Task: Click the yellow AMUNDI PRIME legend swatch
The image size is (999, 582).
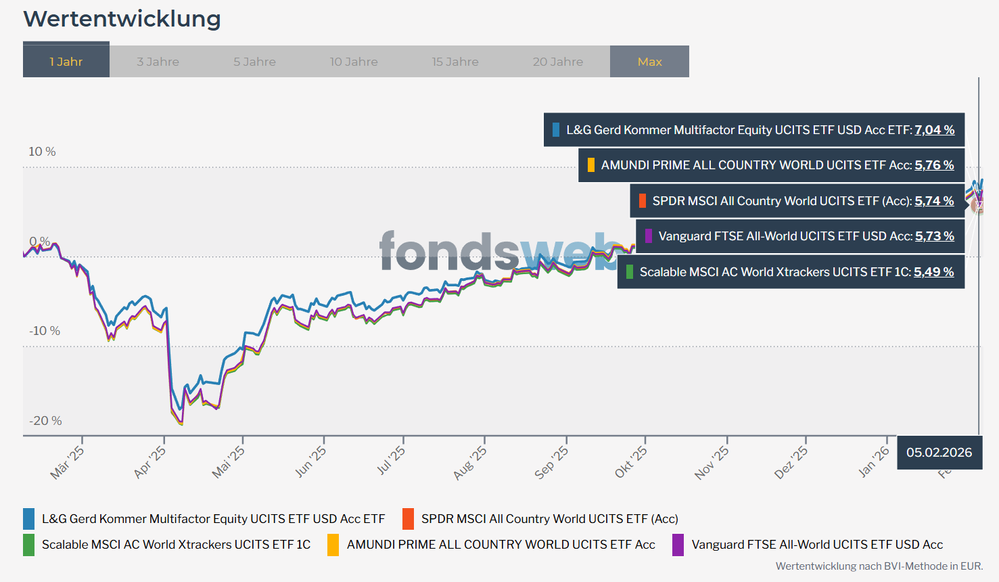Action: 333,545
